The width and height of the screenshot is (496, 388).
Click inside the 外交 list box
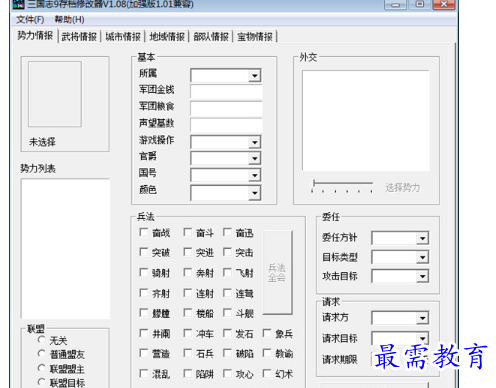point(366,121)
